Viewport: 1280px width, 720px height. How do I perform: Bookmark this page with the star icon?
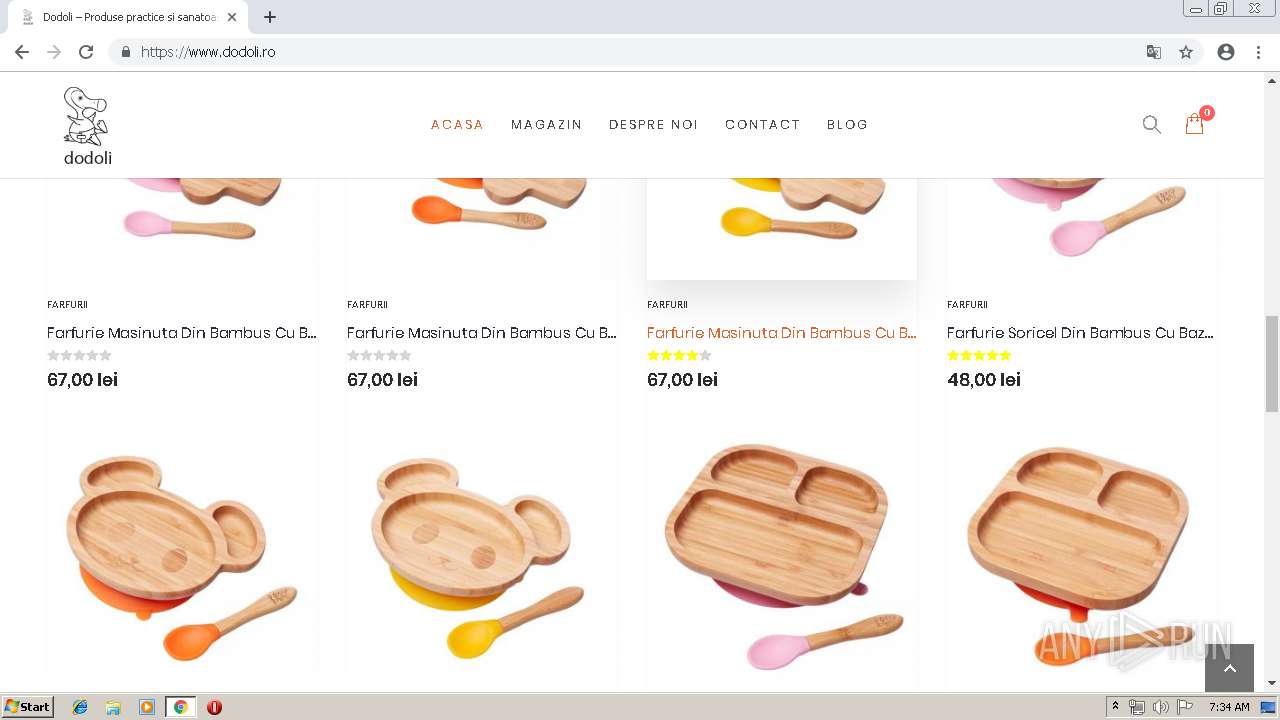tap(1186, 52)
